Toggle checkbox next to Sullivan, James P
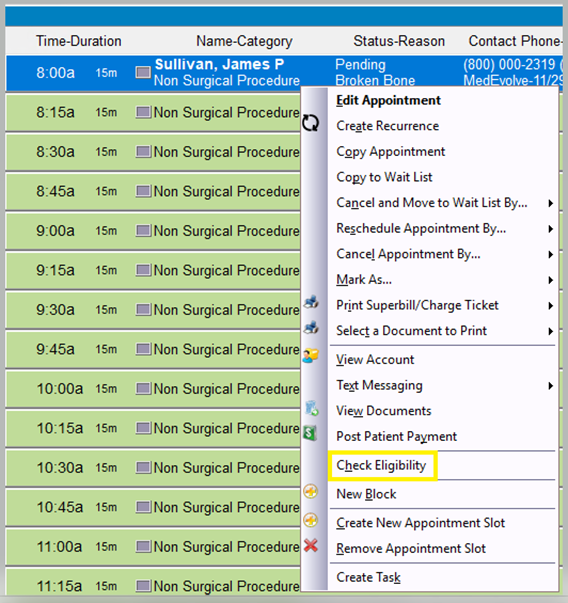Screen dimensions: 568x603 coord(143,72)
